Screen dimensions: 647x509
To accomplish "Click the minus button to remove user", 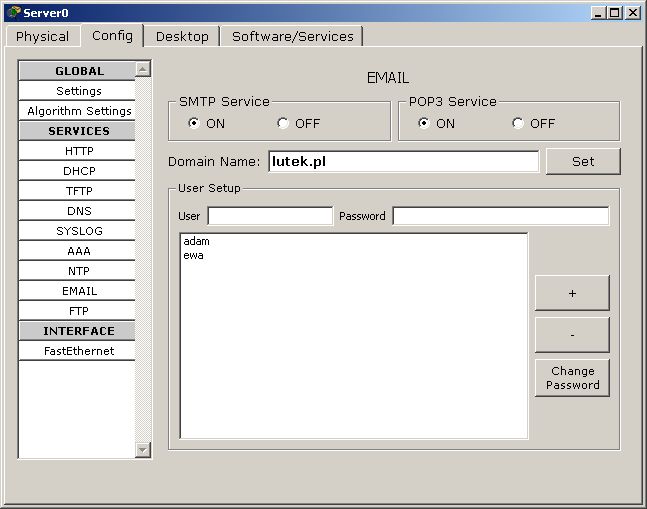I will click(x=572, y=335).
